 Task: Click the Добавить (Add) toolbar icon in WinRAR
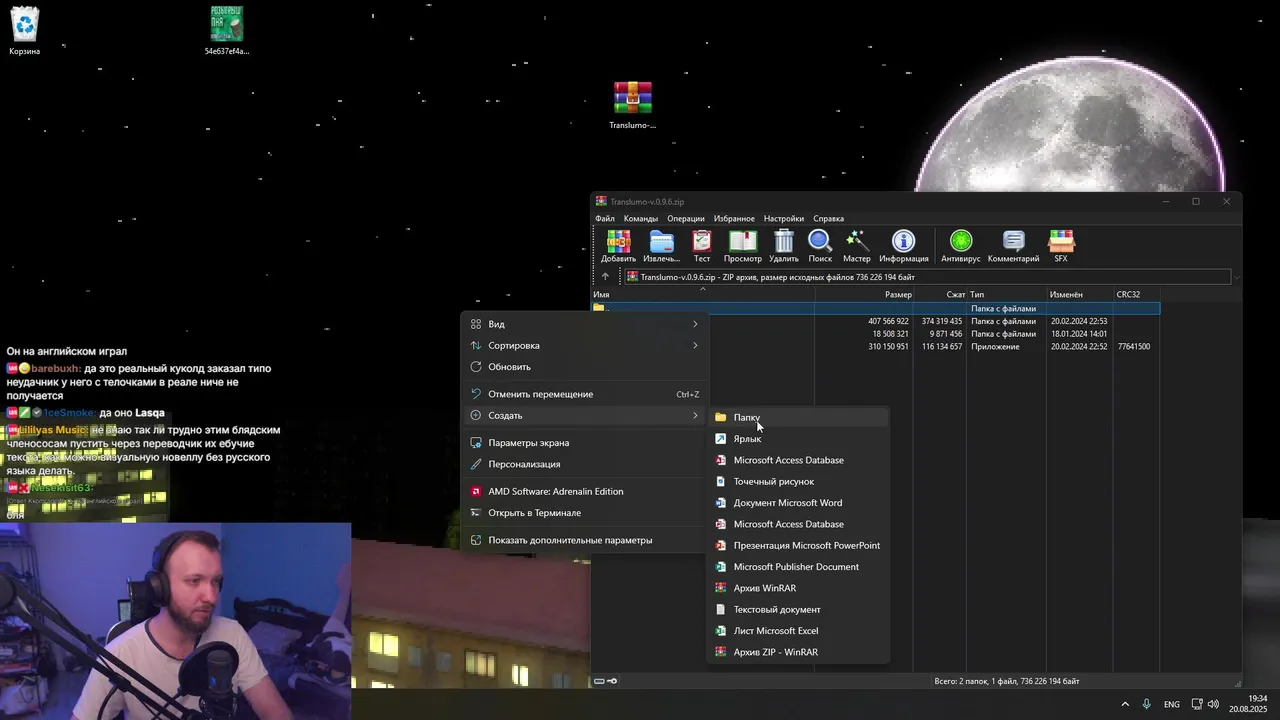pyautogui.click(x=618, y=246)
